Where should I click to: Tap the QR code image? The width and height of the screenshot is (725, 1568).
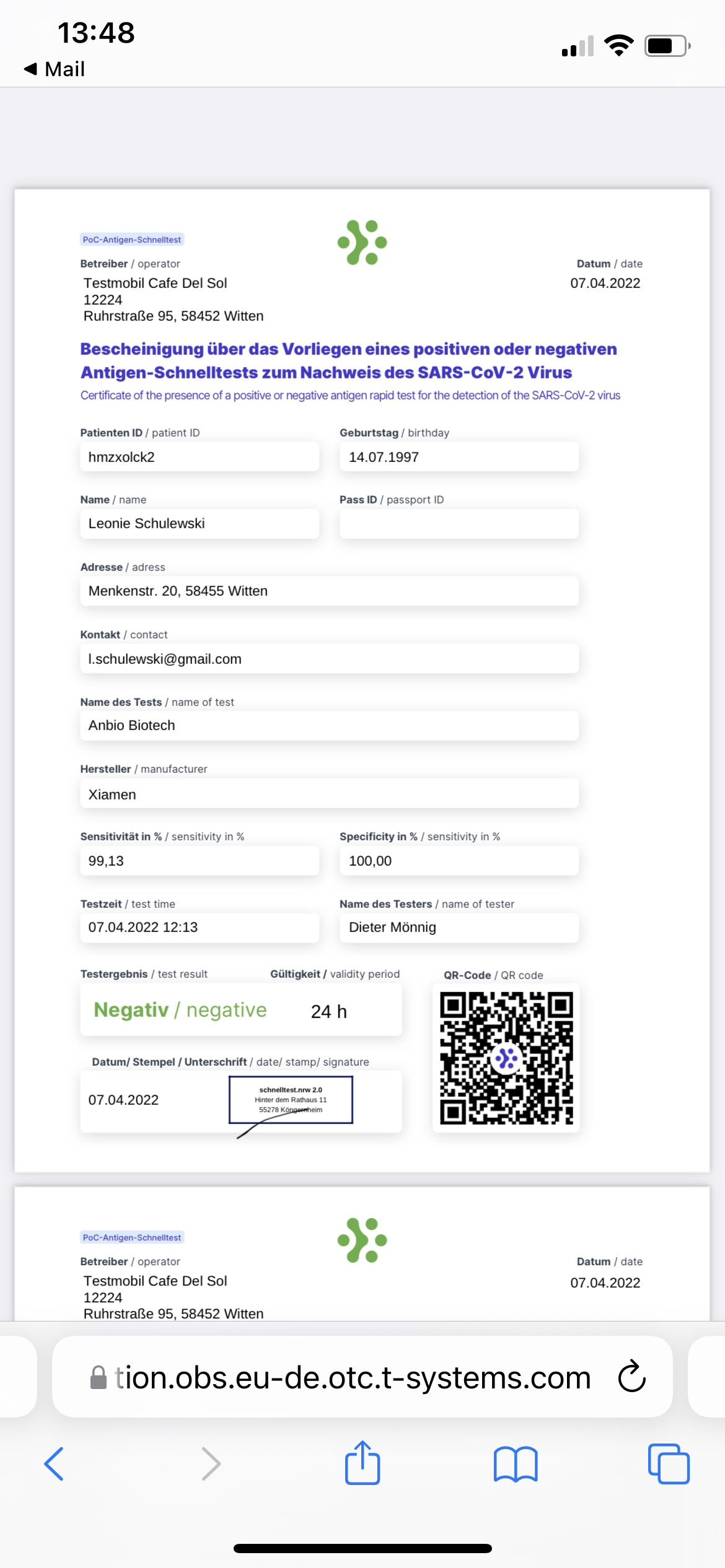pos(506,1058)
